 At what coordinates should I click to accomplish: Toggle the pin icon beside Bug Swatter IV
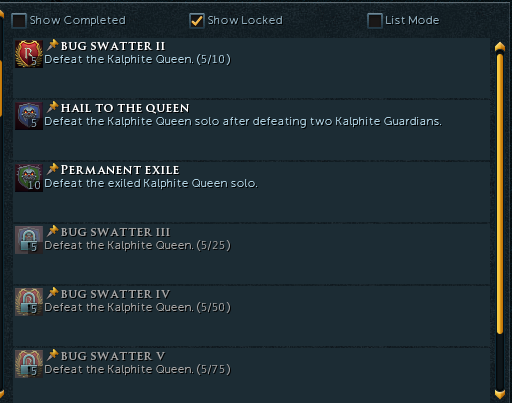[52, 293]
